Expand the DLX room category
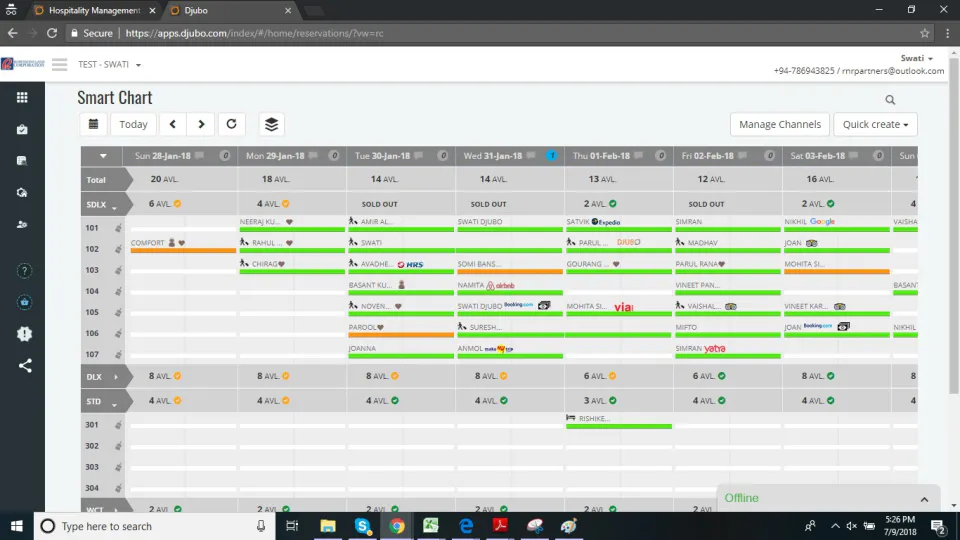Viewport: 960px width, 540px height. [116, 377]
